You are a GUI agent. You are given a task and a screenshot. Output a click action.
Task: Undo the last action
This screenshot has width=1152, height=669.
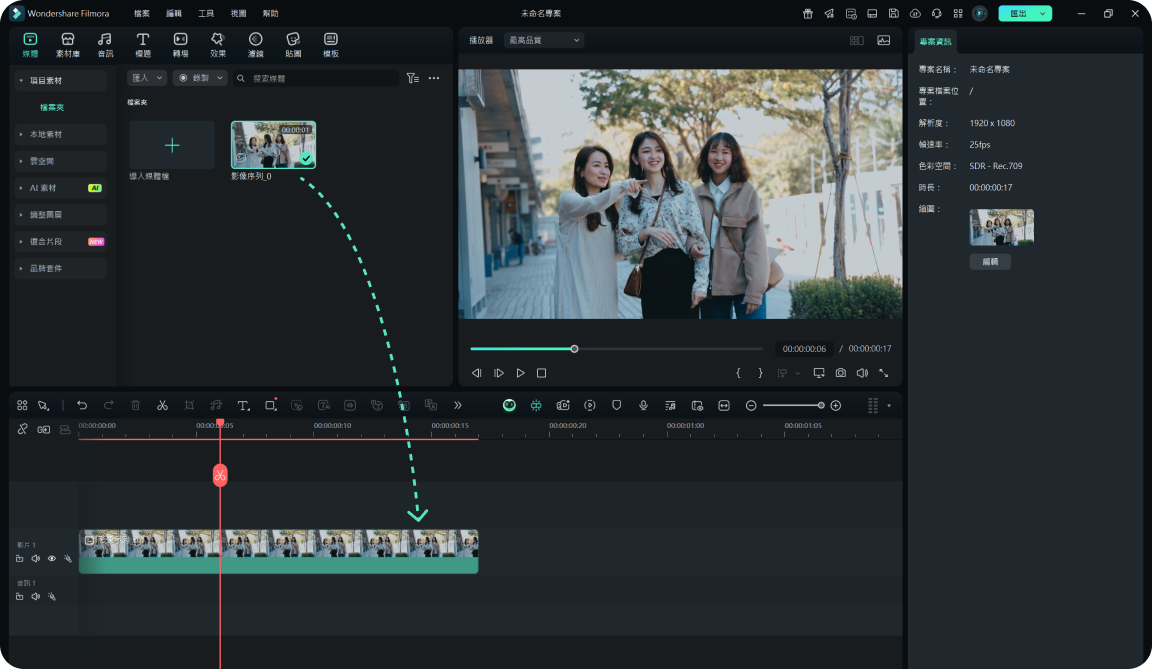click(x=82, y=405)
